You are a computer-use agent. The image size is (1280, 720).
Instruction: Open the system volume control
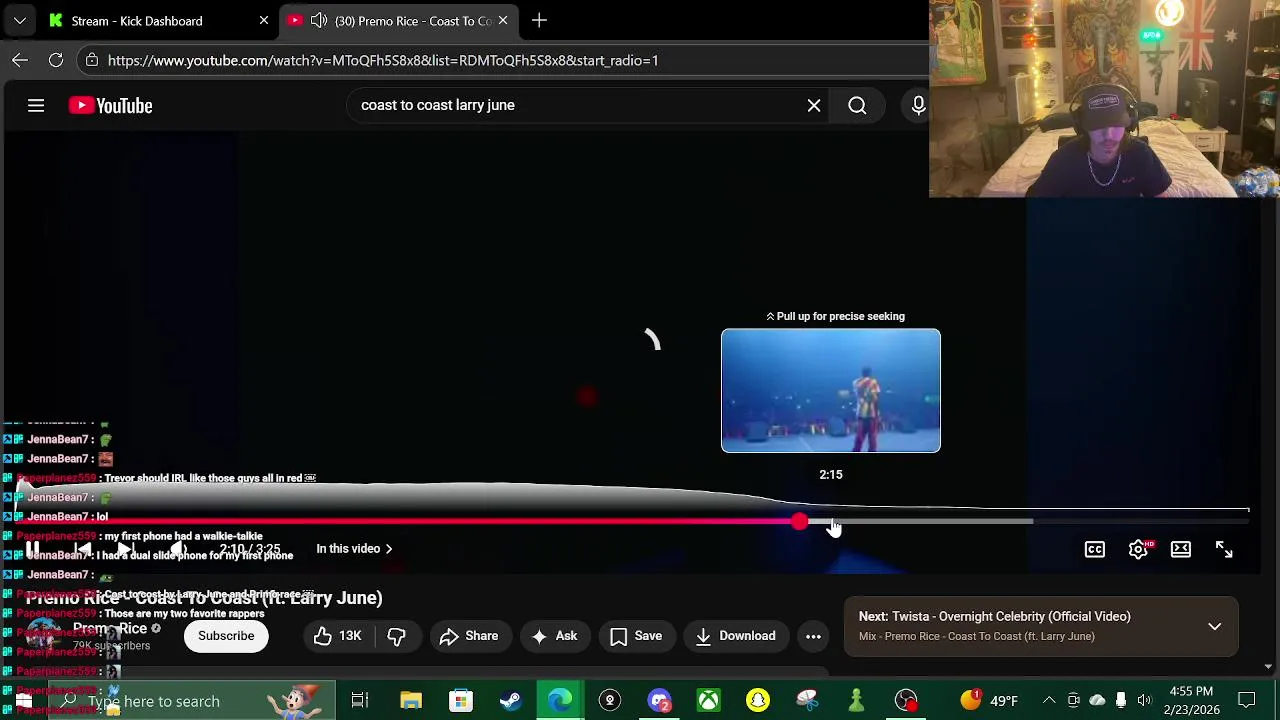[x=1144, y=700]
